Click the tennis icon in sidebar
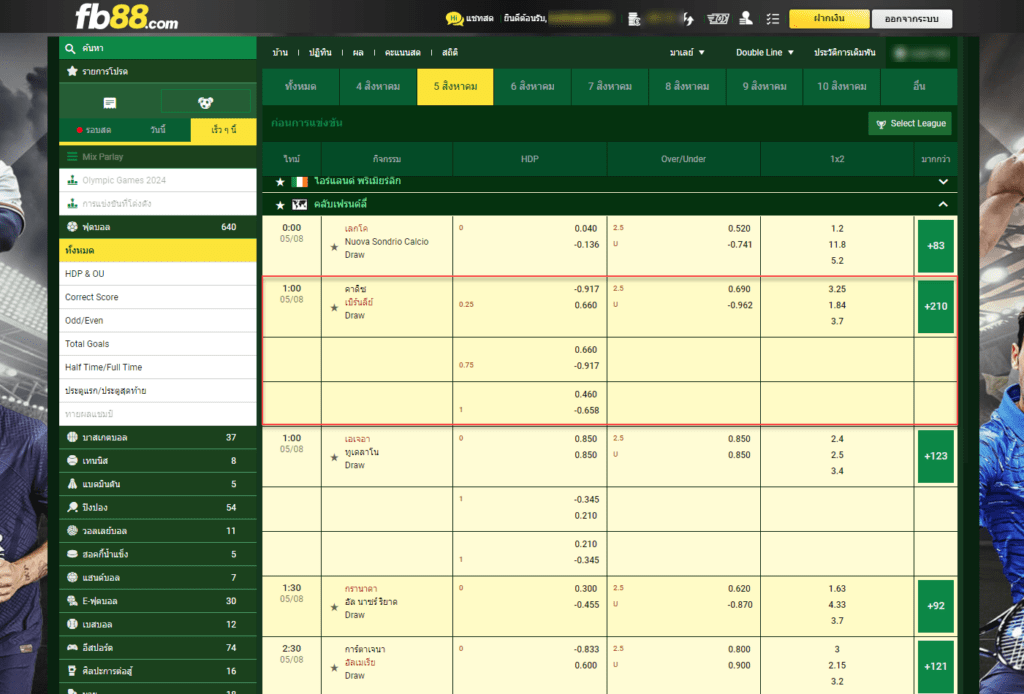 tap(72, 460)
